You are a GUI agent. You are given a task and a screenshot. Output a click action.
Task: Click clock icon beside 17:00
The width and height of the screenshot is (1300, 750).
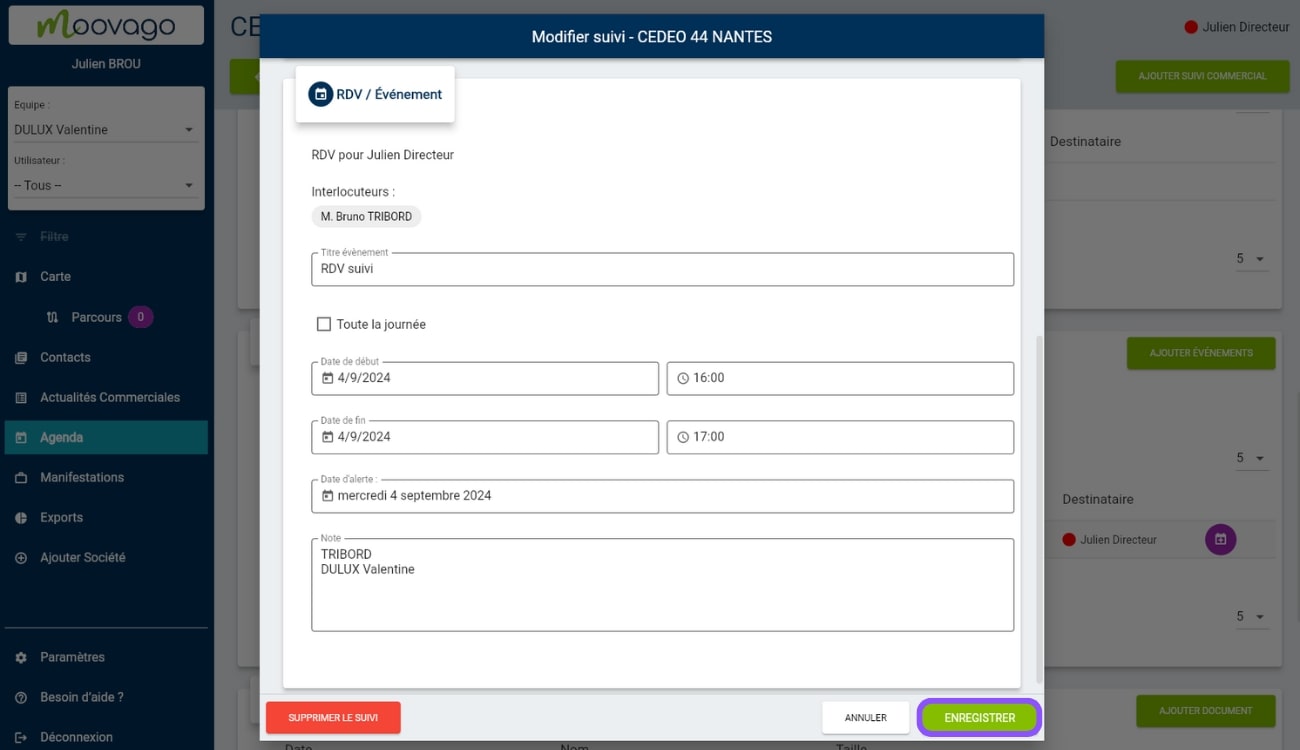(683, 437)
